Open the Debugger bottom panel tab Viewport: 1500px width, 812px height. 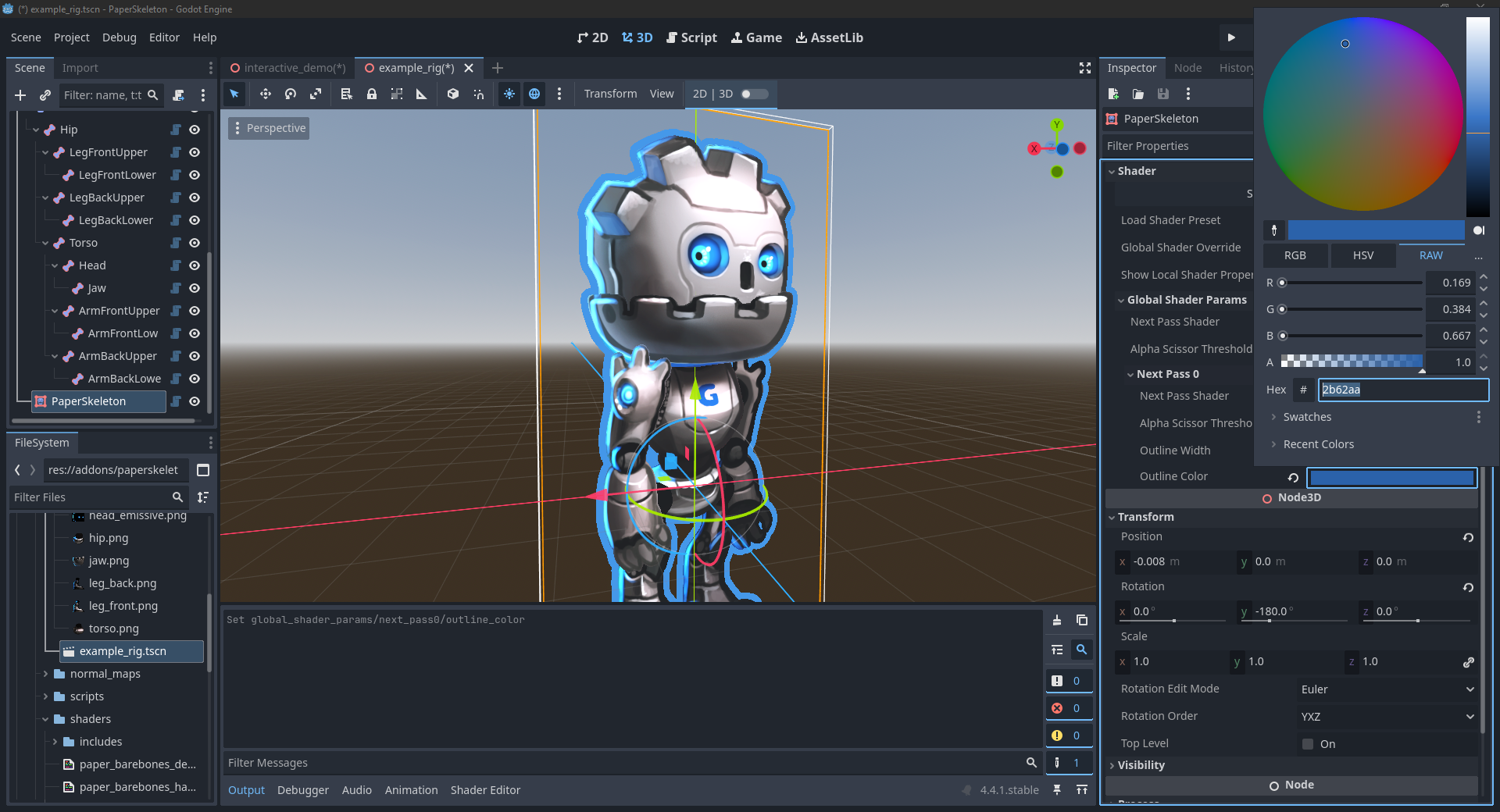pyautogui.click(x=303, y=790)
